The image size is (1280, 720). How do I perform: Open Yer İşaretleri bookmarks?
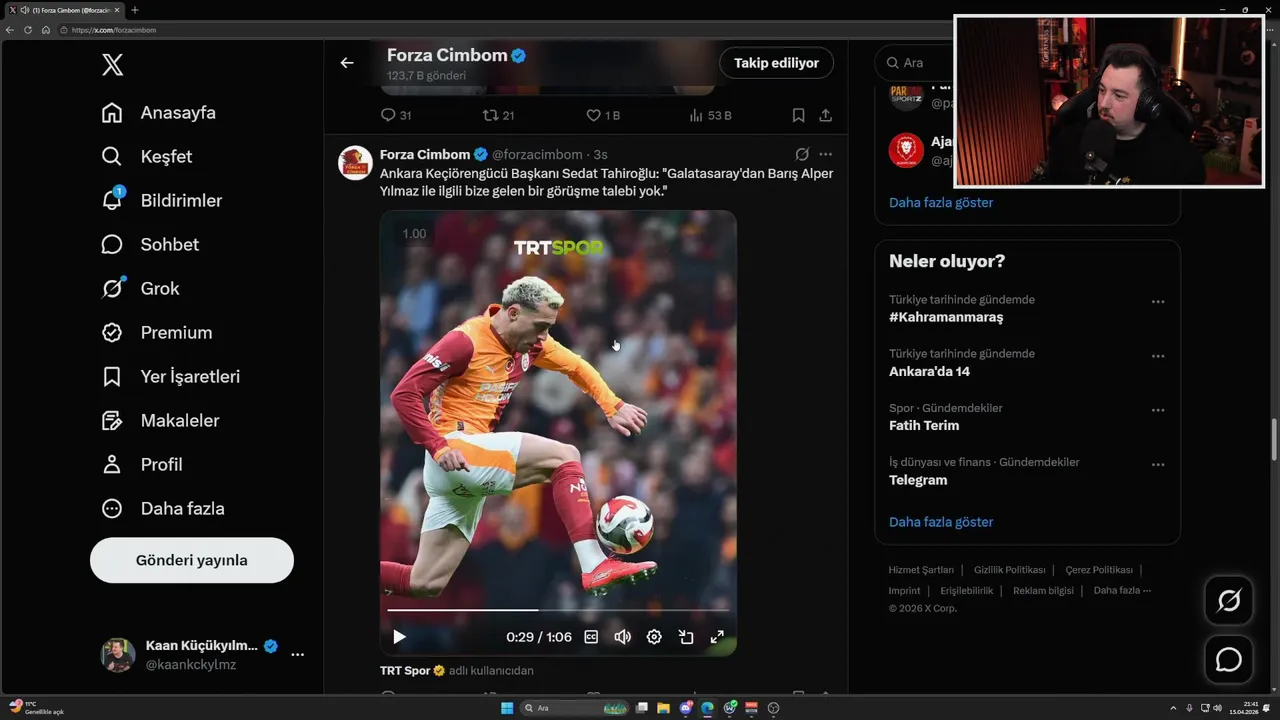(171, 377)
